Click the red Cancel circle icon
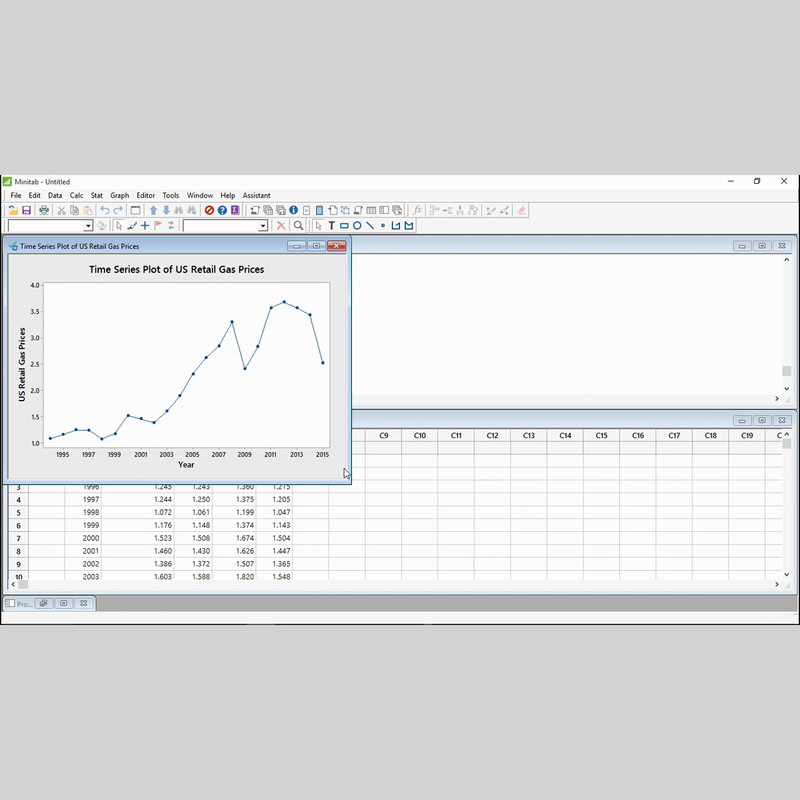 209,211
